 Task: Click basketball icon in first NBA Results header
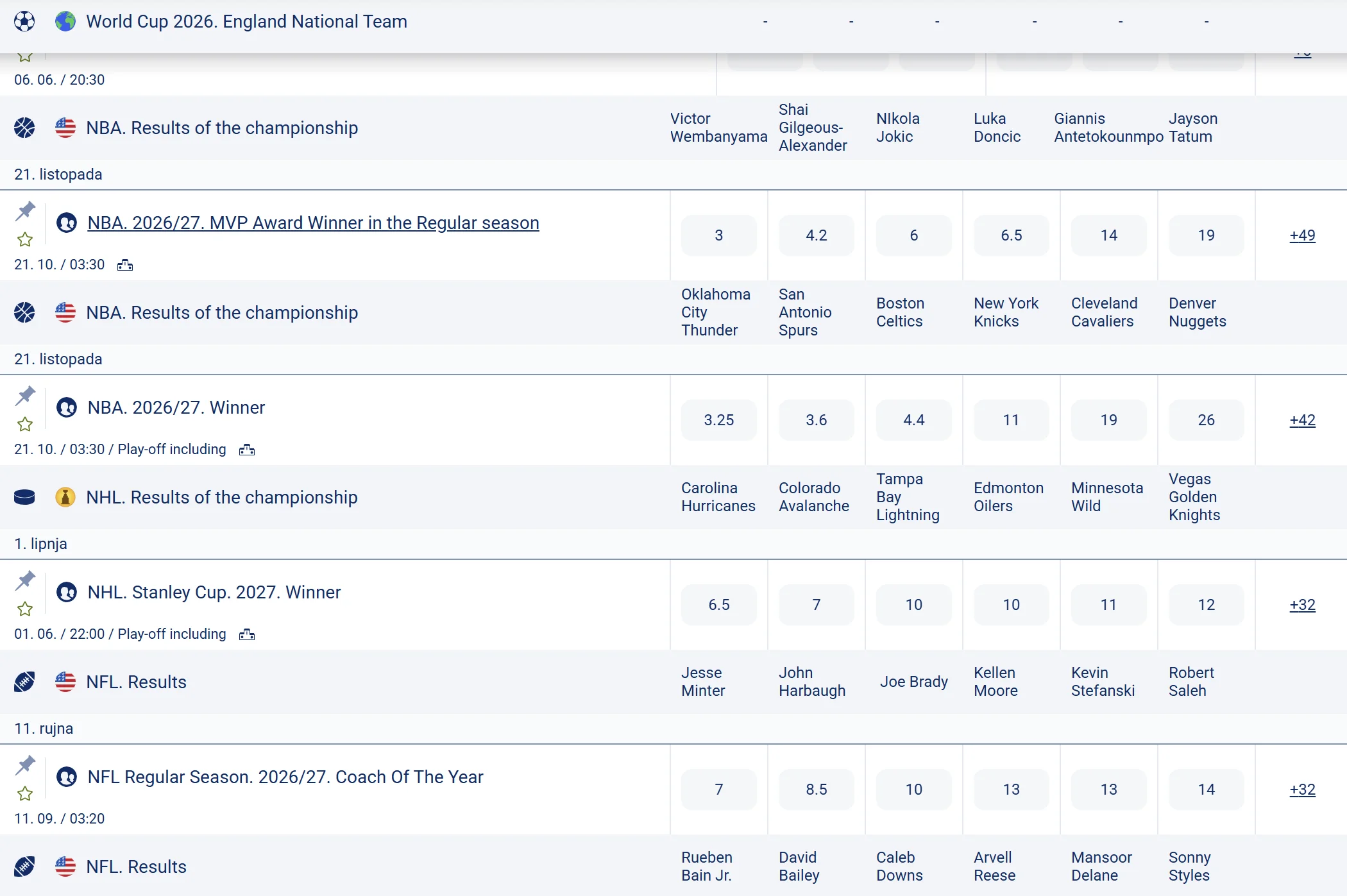24,128
